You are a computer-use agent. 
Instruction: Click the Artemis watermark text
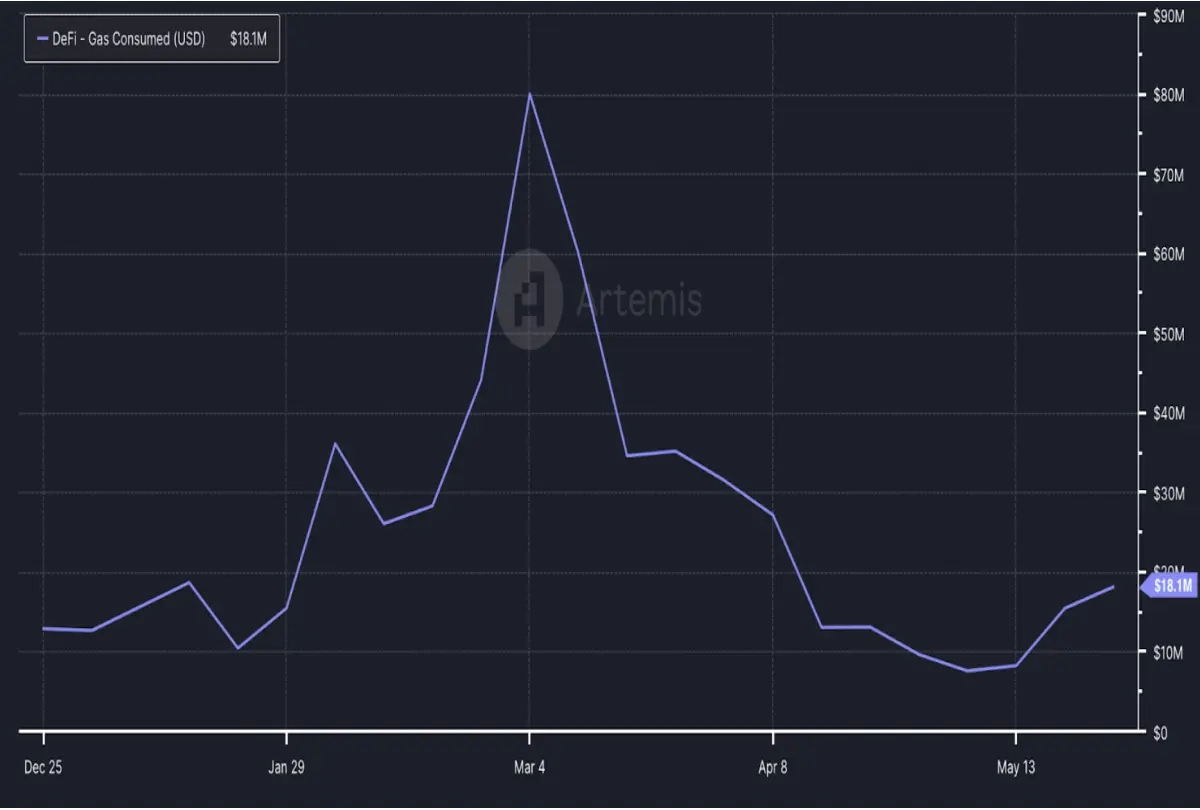(x=638, y=299)
